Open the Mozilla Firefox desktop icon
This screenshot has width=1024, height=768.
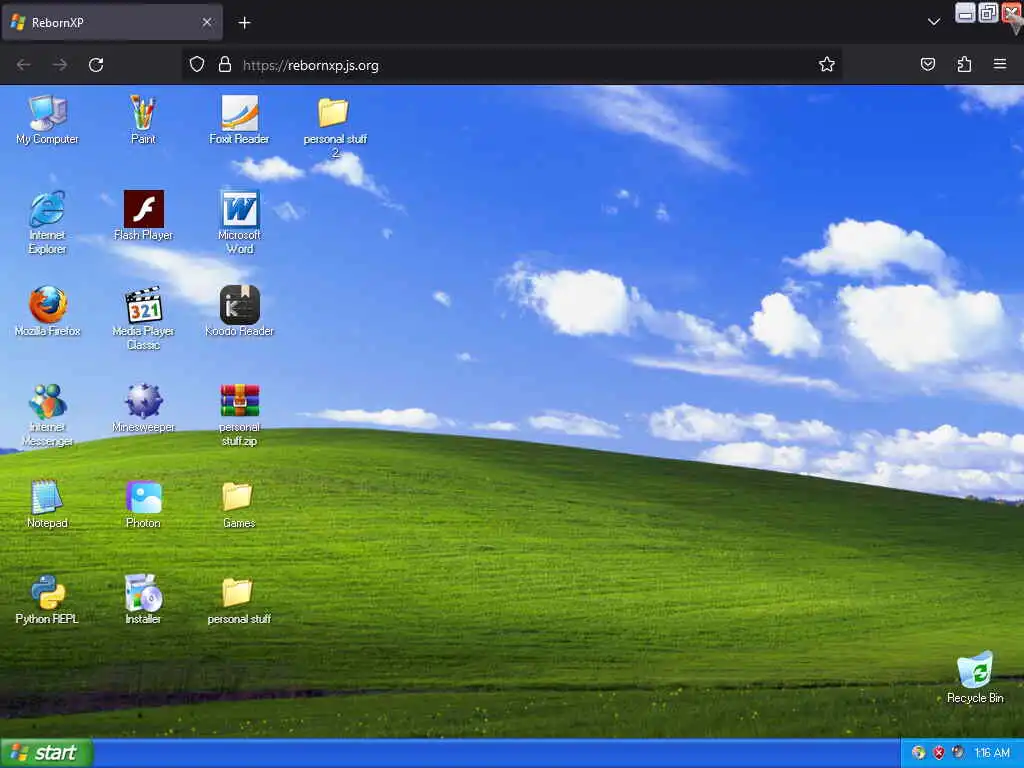[47, 312]
